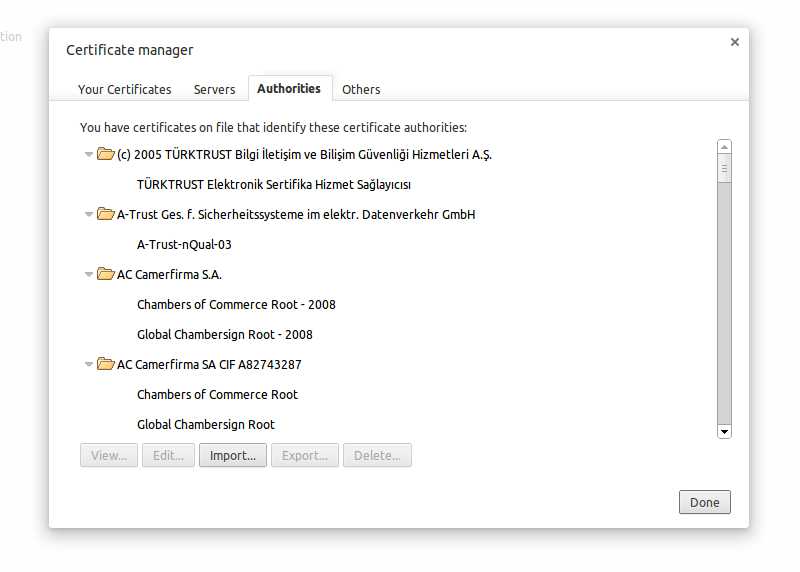Select the Authorities tab

pyautogui.click(x=289, y=88)
